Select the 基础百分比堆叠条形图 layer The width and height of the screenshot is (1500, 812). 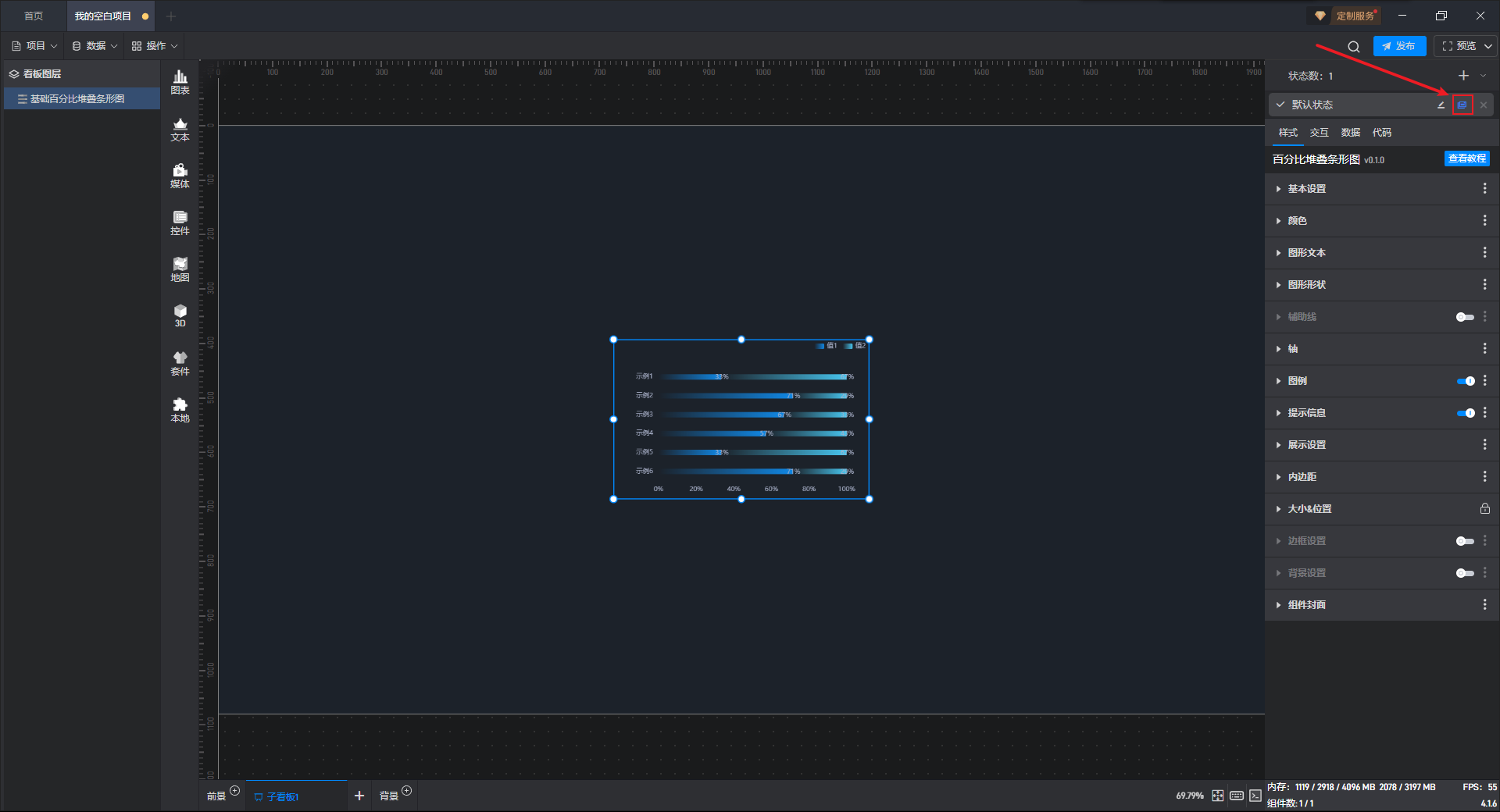tap(82, 99)
